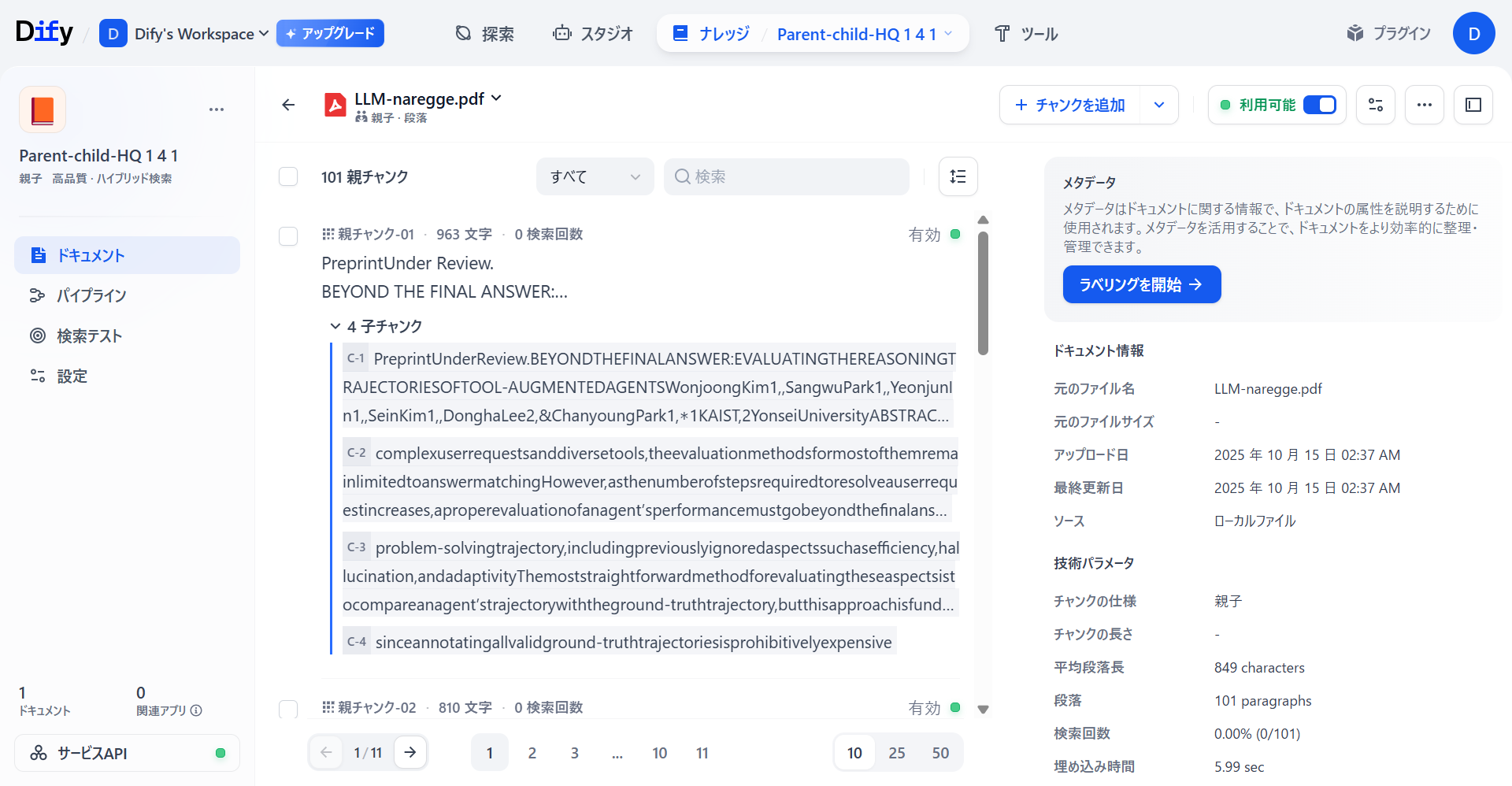Click the back arrow beside LLM-naregge.pdf
Viewport: 1512px width, 786px height.
288,105
